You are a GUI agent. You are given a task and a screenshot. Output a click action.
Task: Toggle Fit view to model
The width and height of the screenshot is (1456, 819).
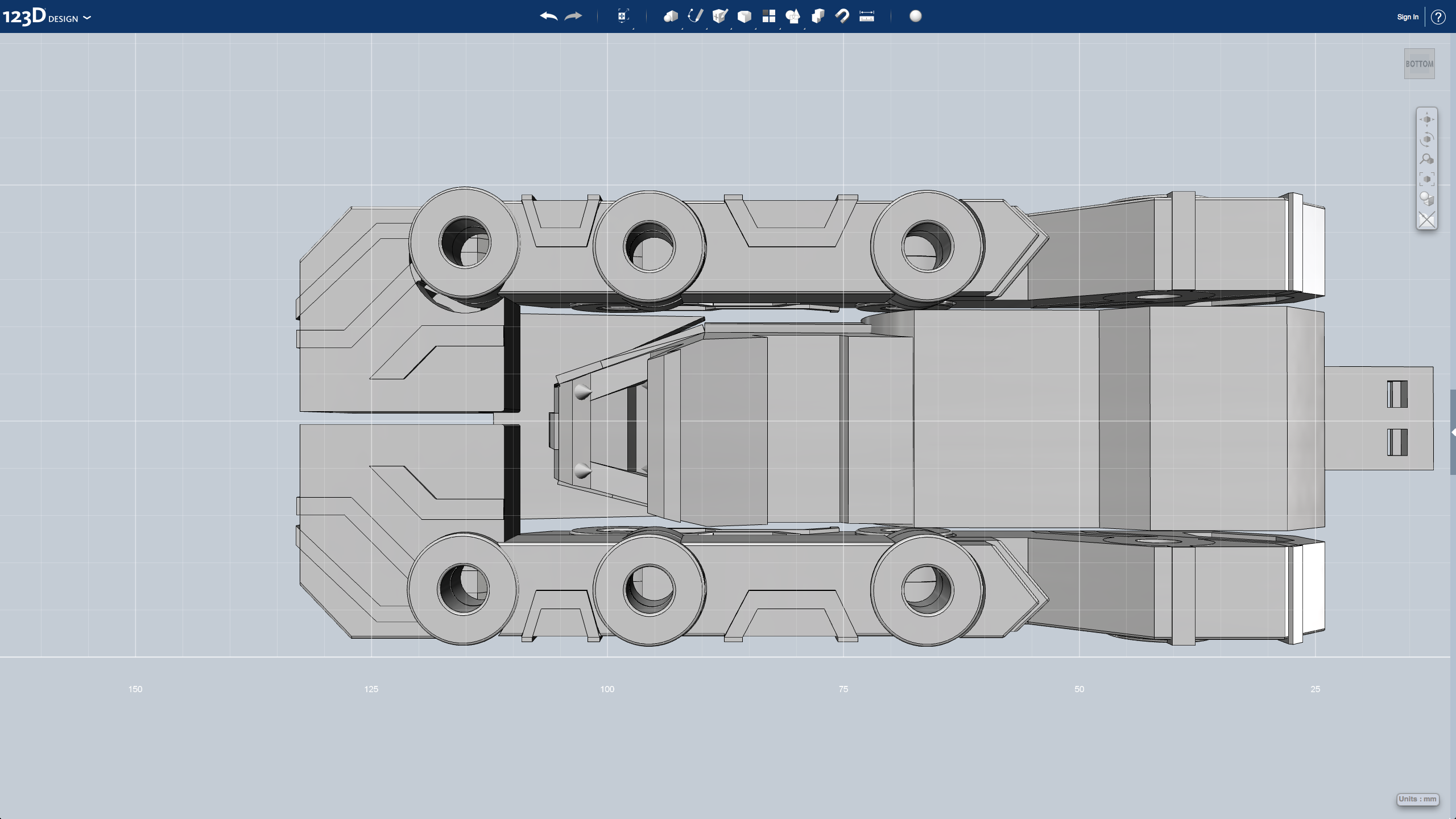pyautogui.click(x=1426, y=178)
